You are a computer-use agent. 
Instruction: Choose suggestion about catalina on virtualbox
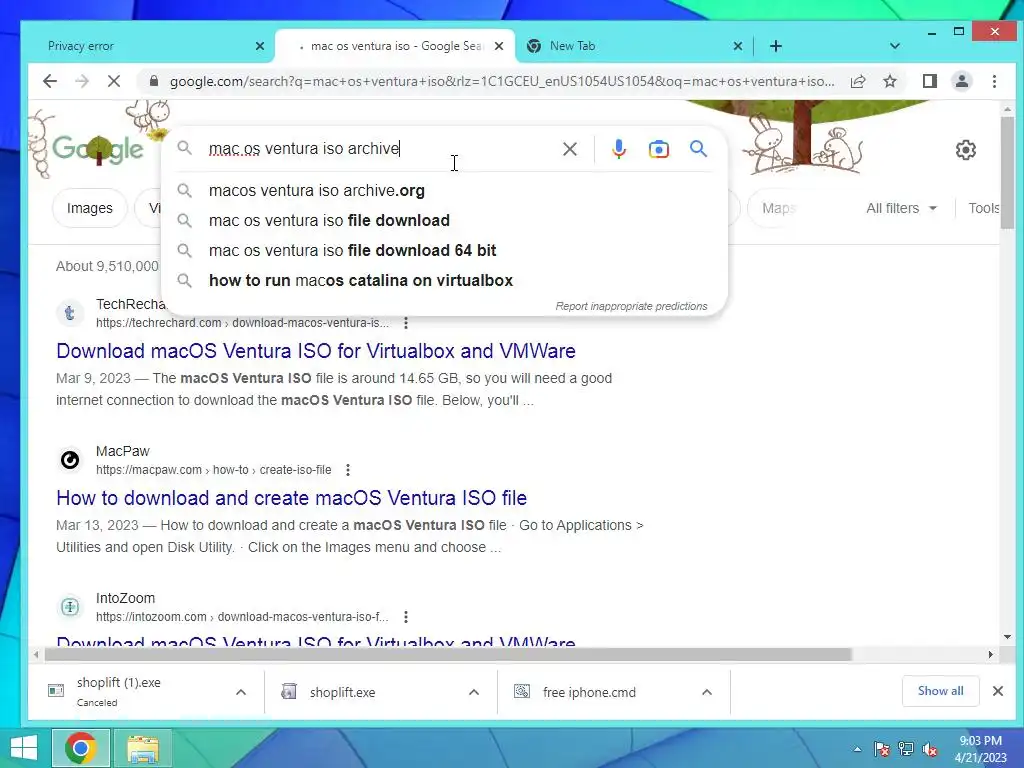pyautogui.click(x=444, y=281)
